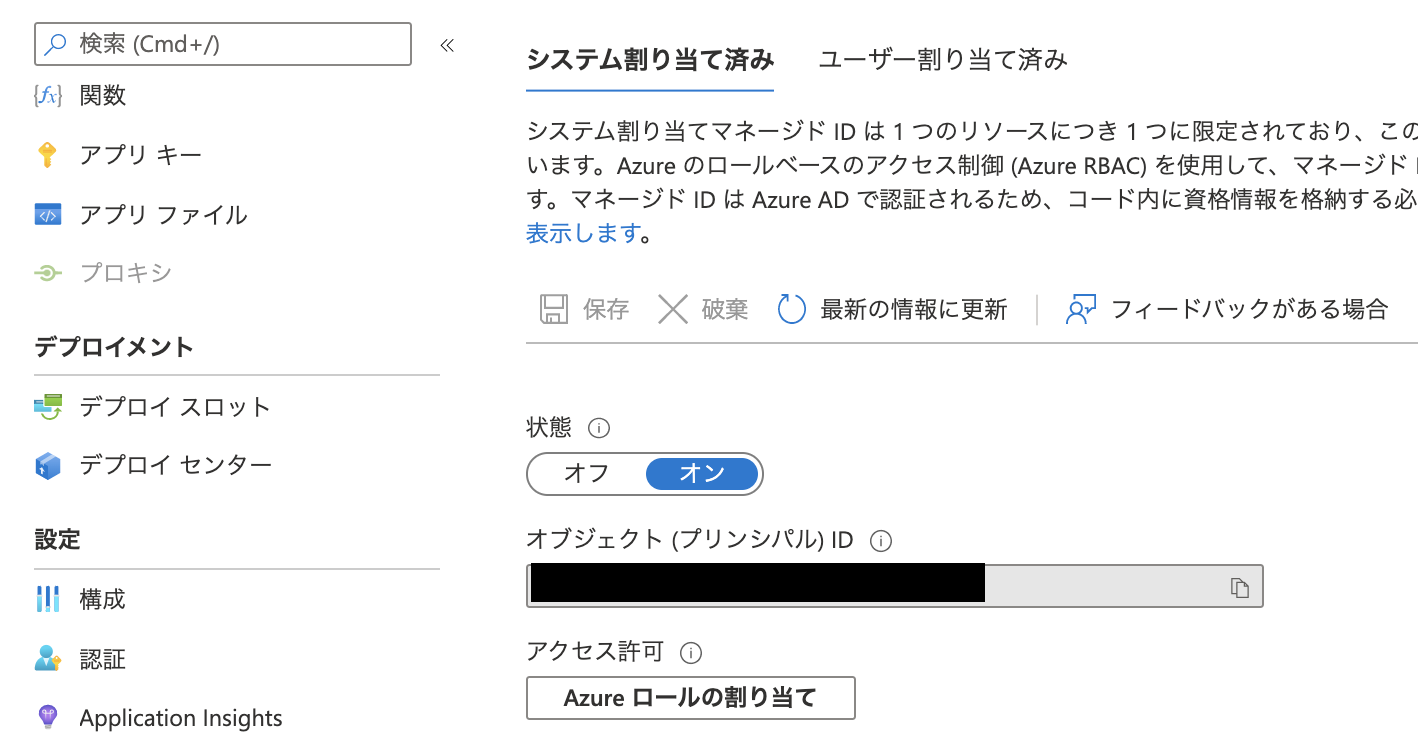The image size is (1418, 740).
Task: Keep オン selected in the status toggle
Action: (x=701, y=473)
